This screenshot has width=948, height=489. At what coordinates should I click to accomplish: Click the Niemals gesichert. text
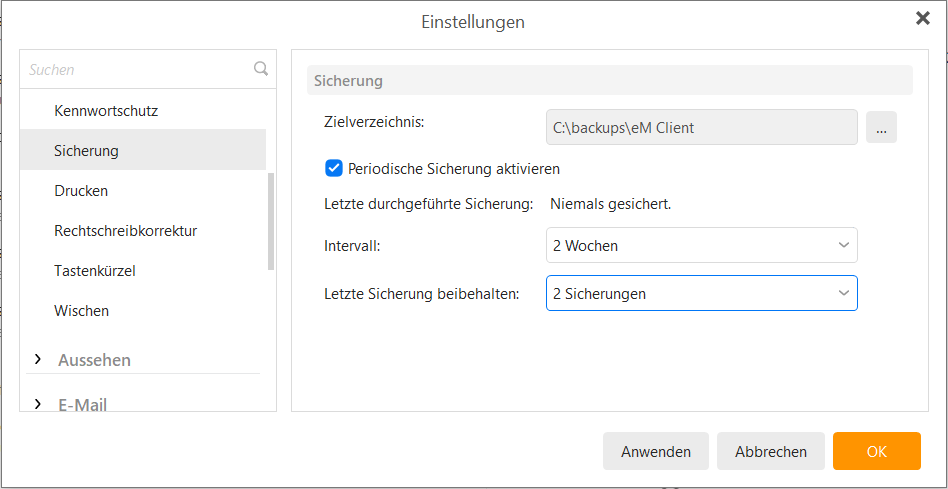click(x=611, y=204)
